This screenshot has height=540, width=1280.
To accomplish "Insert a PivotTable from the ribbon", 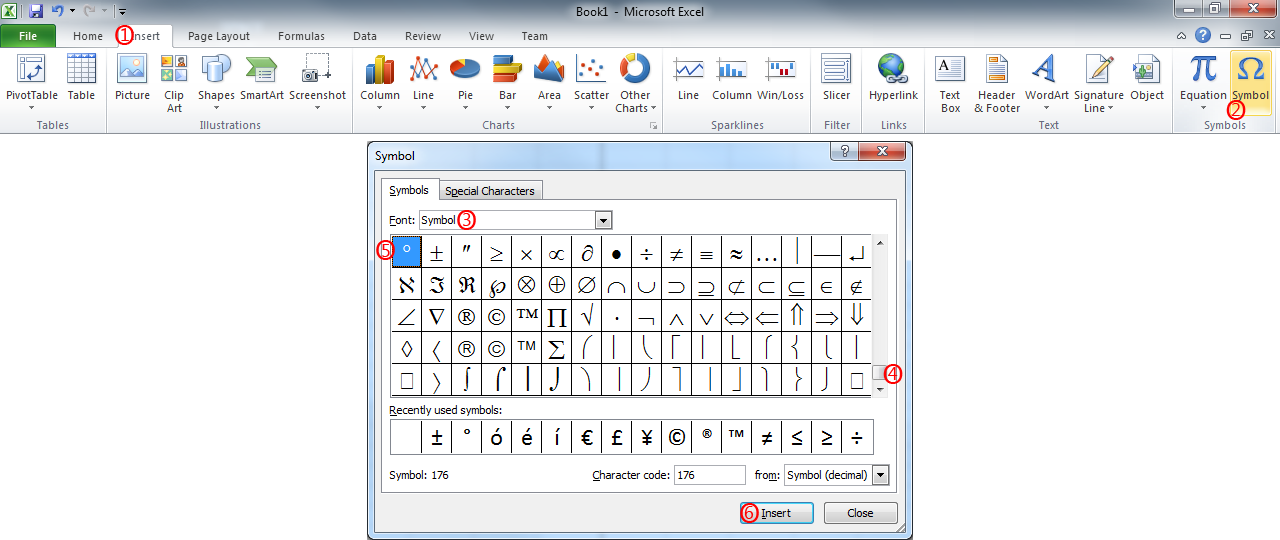I will 32,82.
